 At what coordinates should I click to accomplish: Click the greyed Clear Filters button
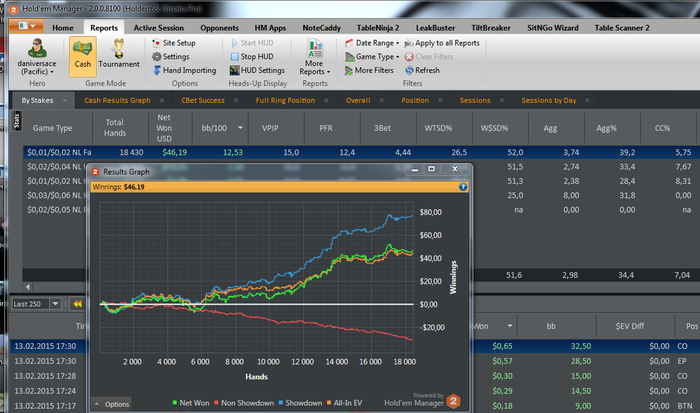tap(429, 57)
